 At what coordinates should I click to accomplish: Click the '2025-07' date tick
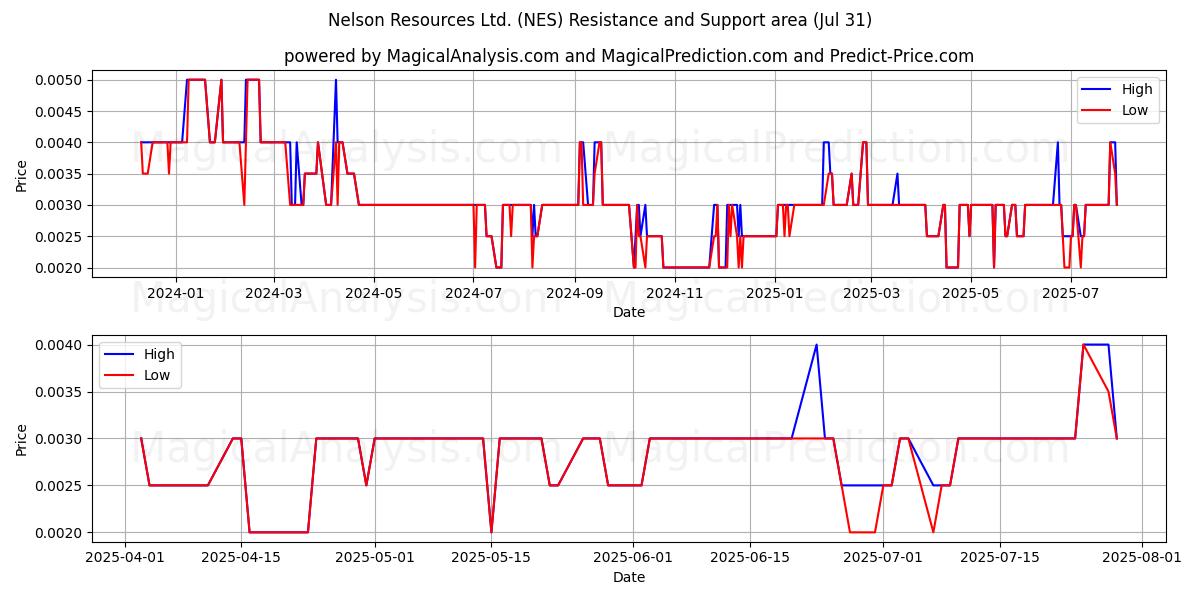pyautogui.click(x=1071, y=293)
